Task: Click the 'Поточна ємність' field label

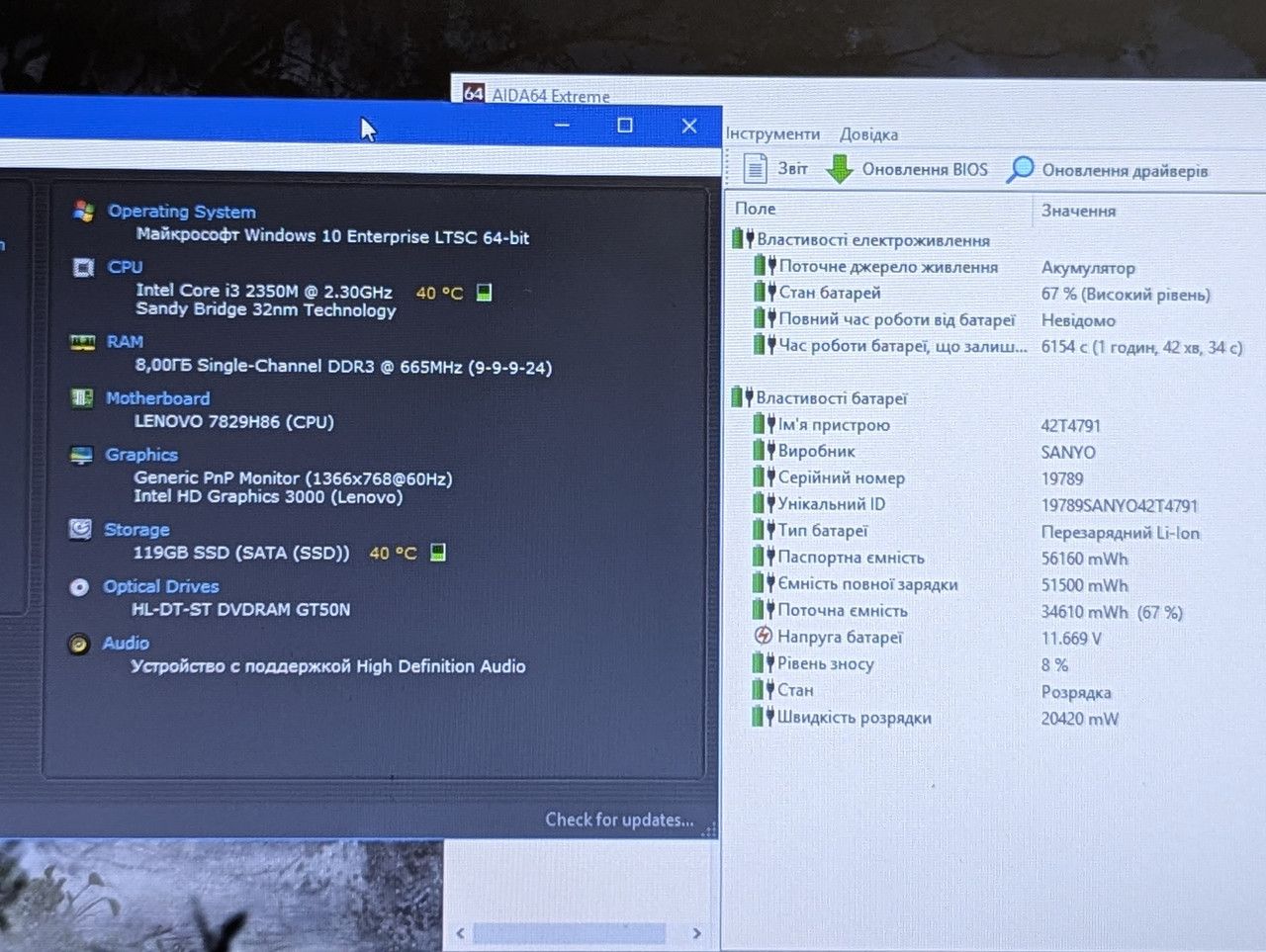Action: coord(842,611)
